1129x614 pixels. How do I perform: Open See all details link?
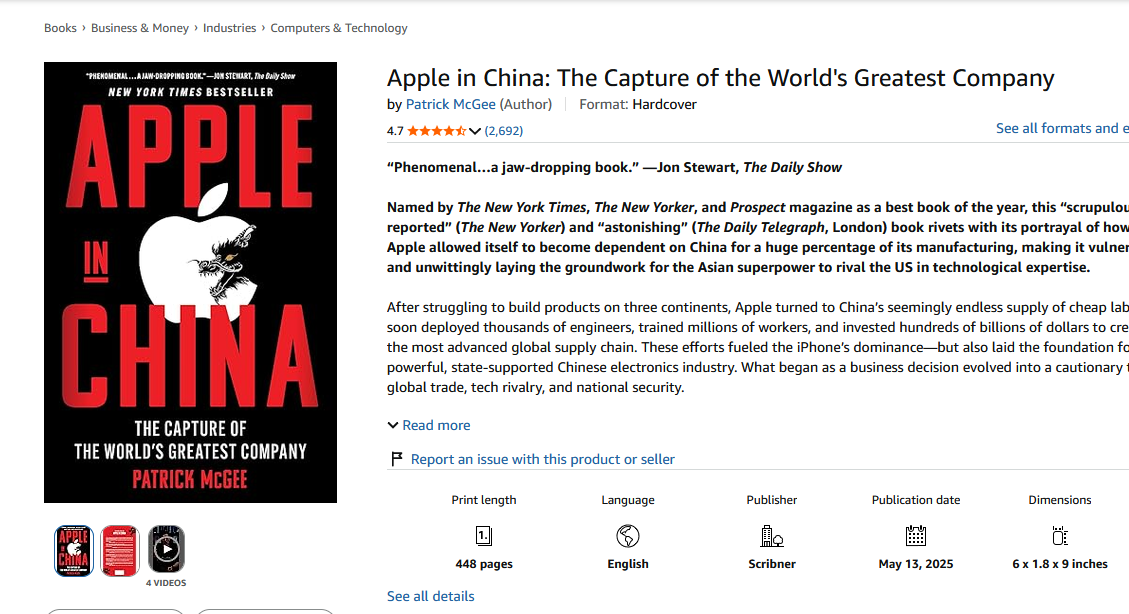pos(431,596)
